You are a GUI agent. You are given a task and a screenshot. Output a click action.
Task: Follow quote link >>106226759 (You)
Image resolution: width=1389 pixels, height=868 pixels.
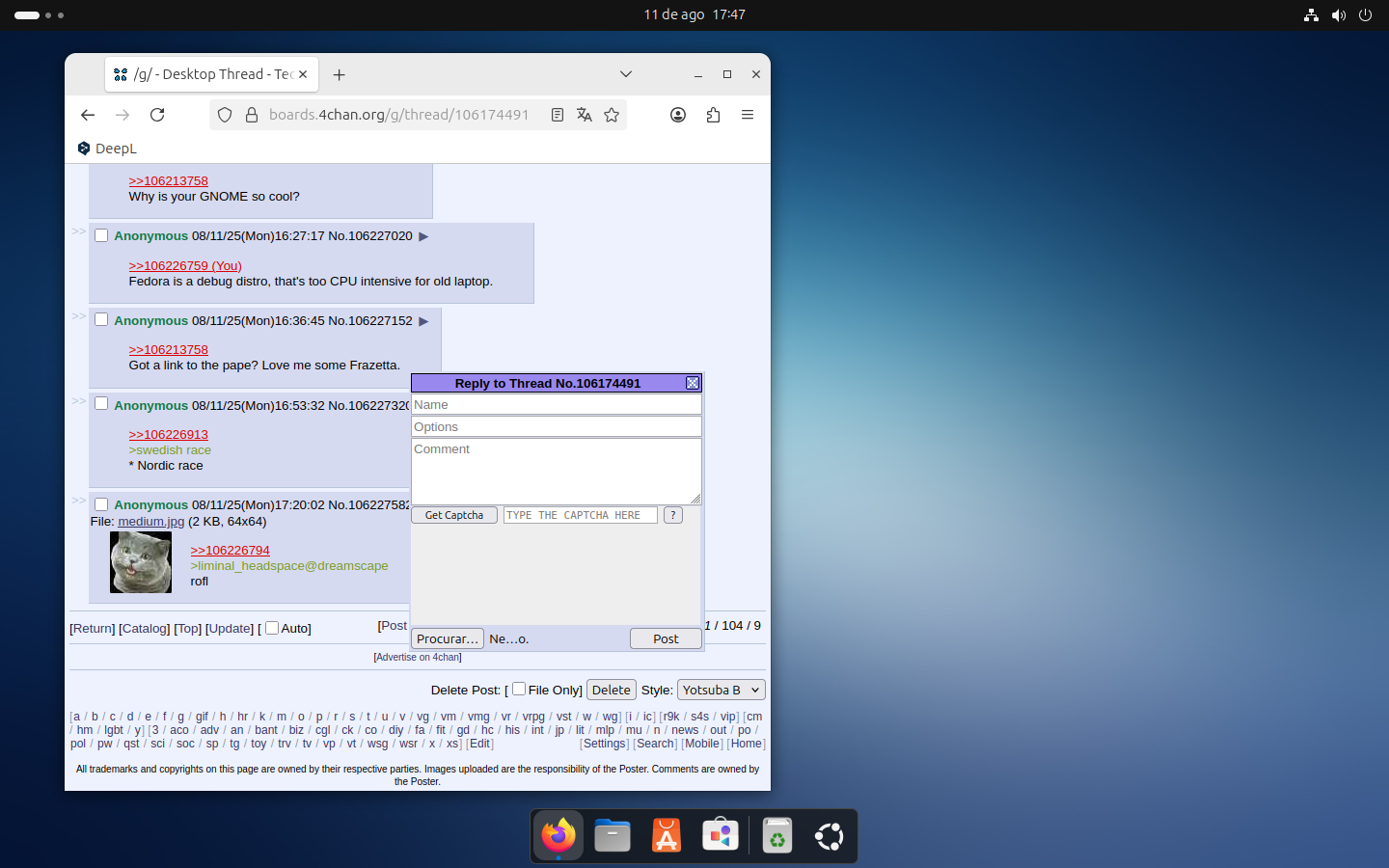point(185,266)
